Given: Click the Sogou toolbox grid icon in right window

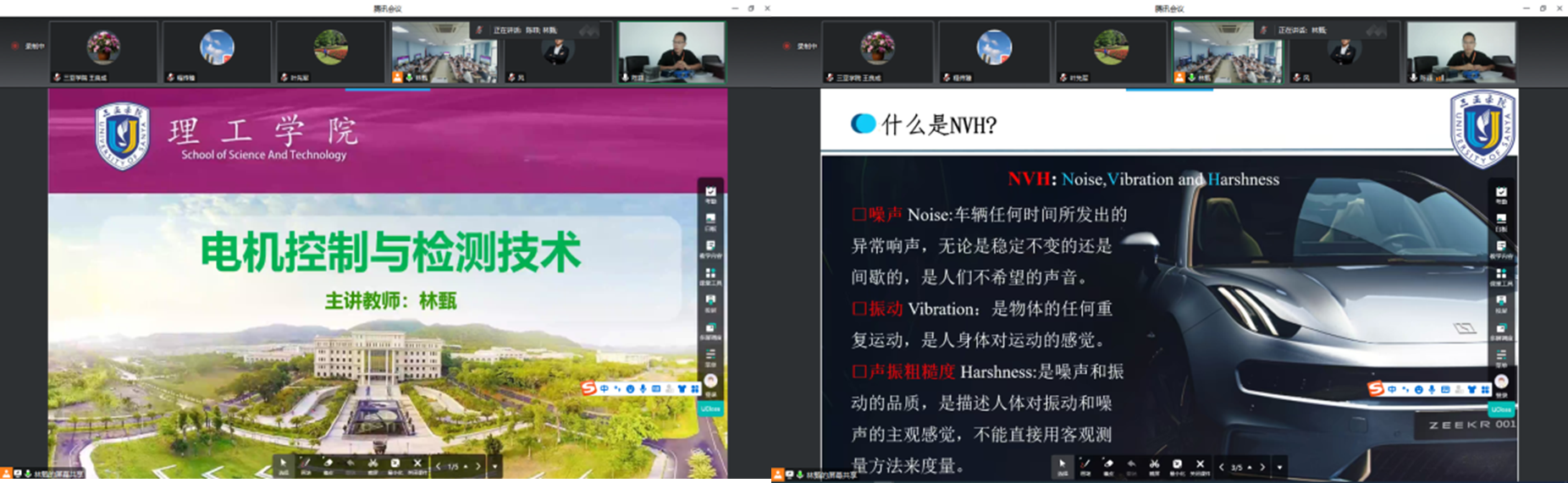Looking at the screenshot, I should [x=1485, y=390].
